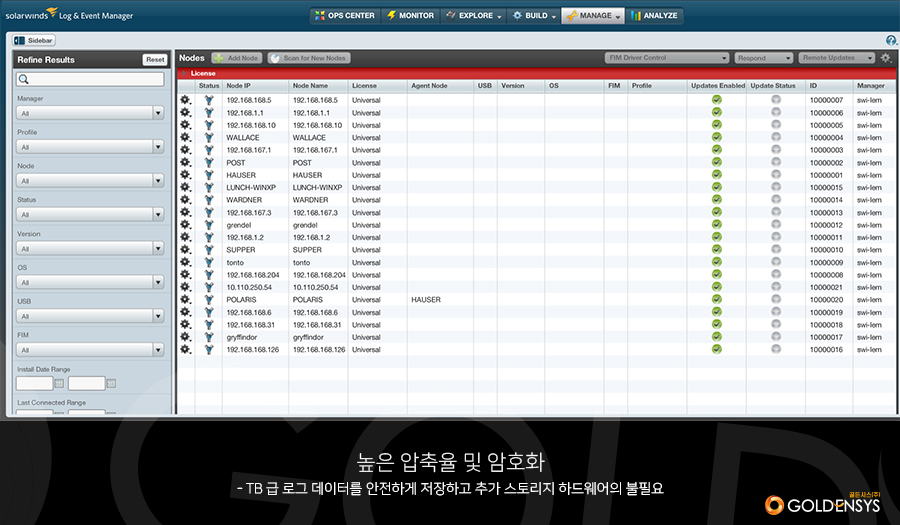Click Updates Enabled checkmark for 192.168.168.126
The width and height of the screenshot is (900, 525).
(x=716, y=349)
